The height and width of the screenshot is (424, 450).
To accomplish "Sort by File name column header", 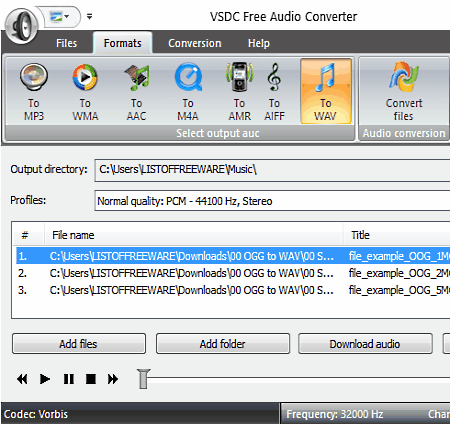I will [194, 235].
